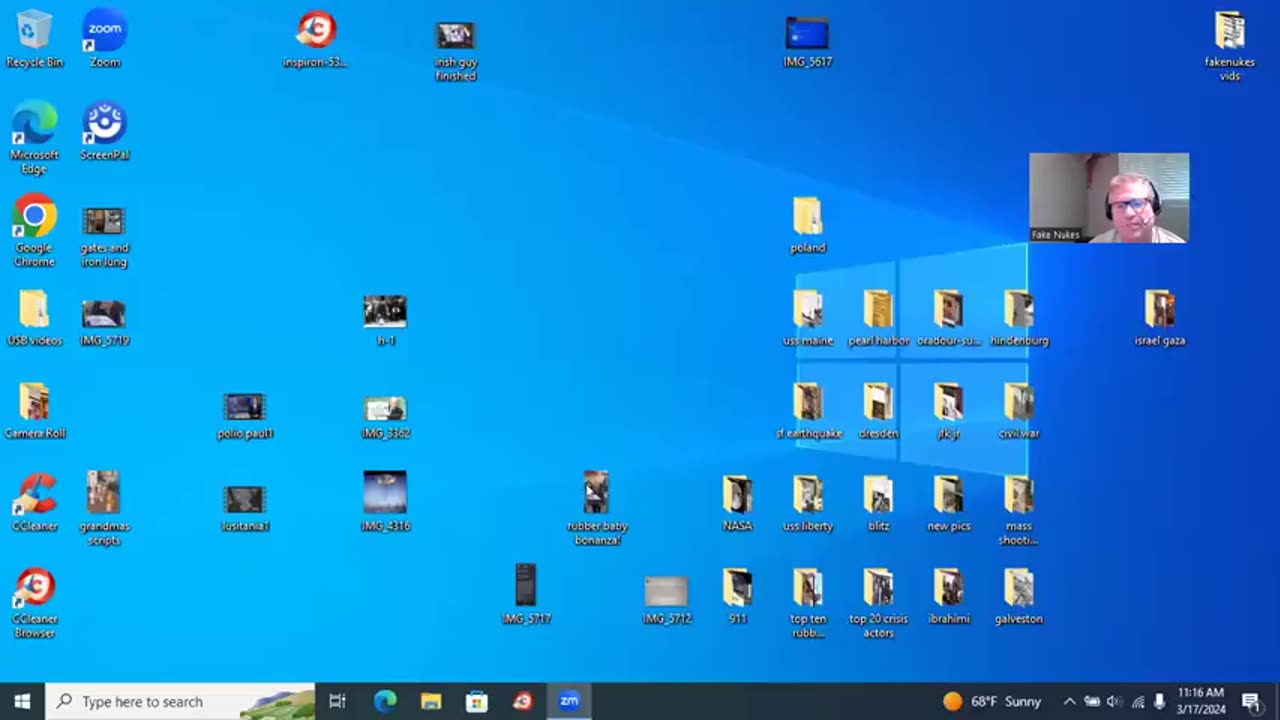1280x720 pixels.
Task: Click the Fake Nukes webcam thumbnail
Action: [x=1109, y=198]
